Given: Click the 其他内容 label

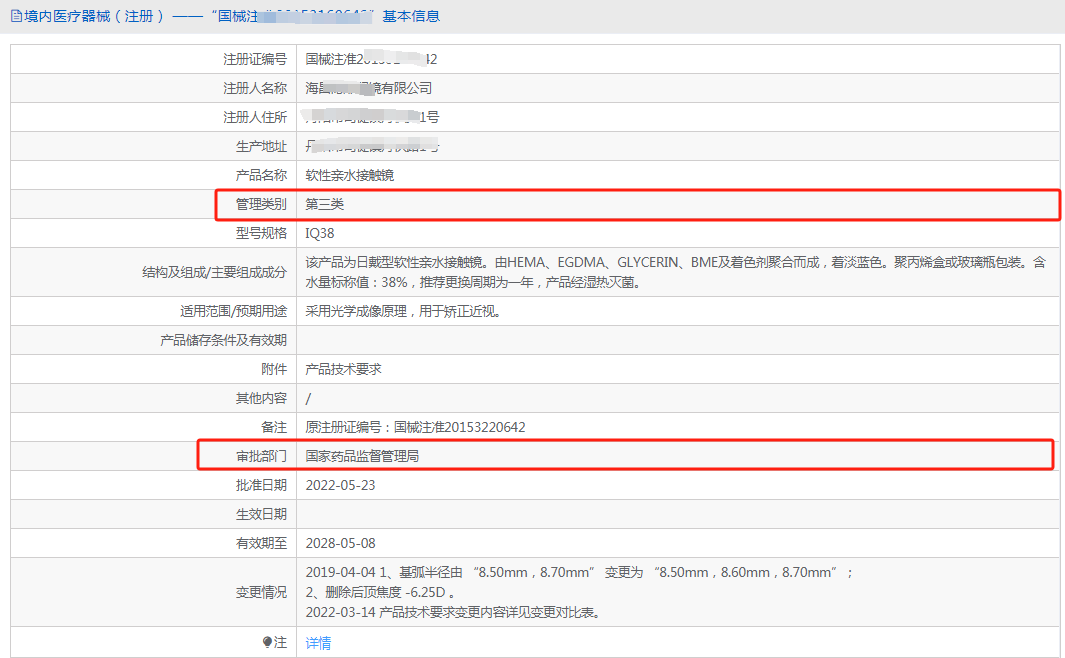Looking at the screenshot, I should click(x=261, y=399).
